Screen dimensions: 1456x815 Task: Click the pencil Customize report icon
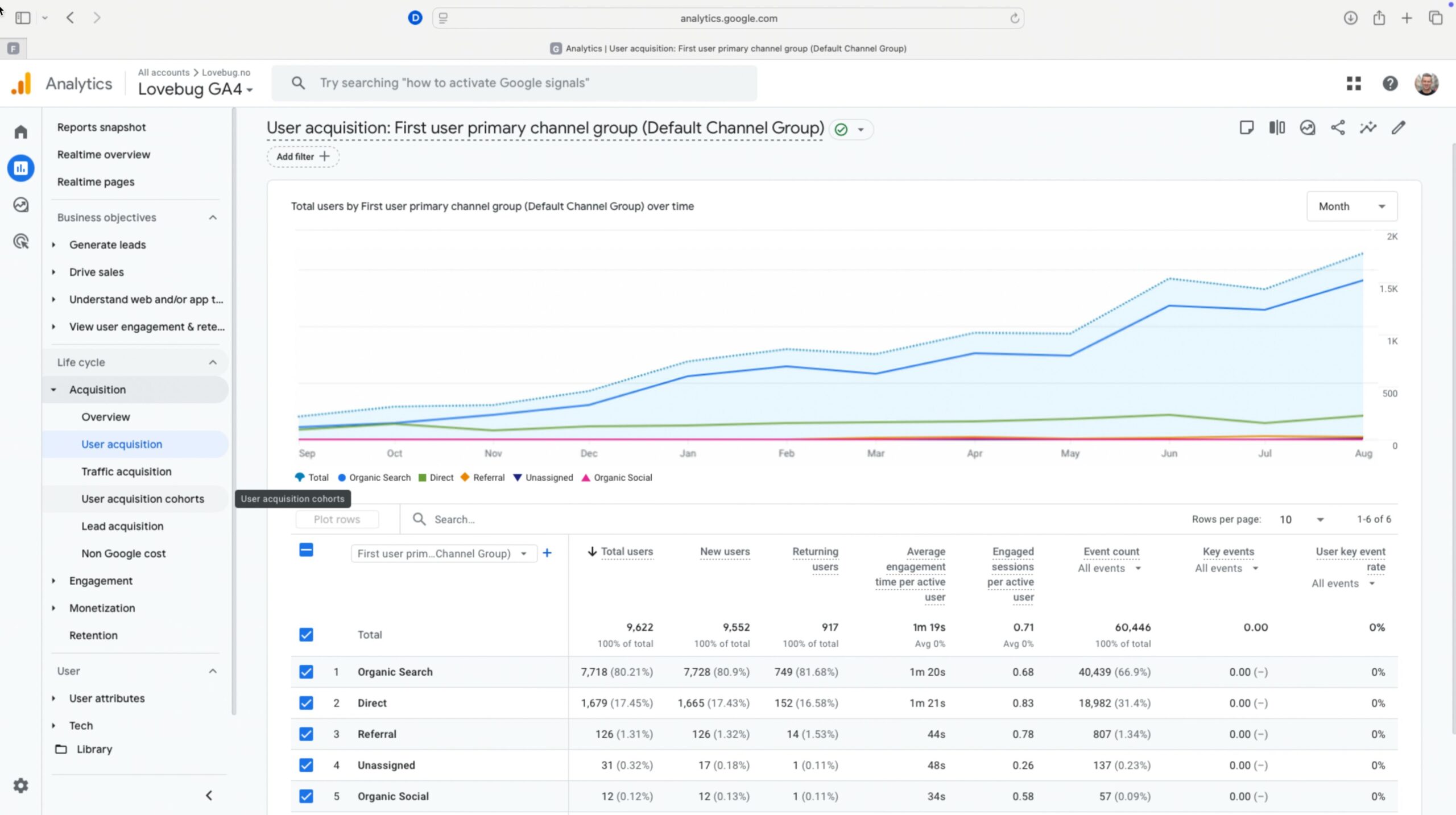[x=1399, y=127]
